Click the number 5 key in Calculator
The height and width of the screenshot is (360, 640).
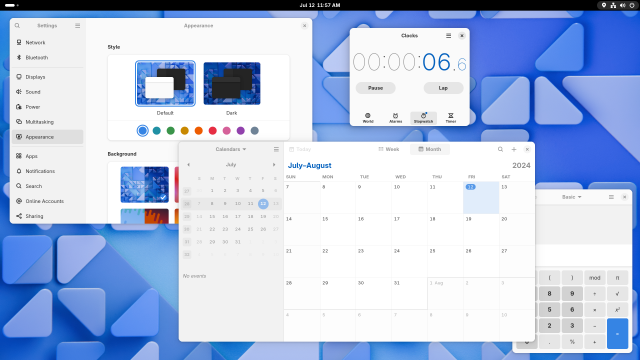(x=549, y=309)
